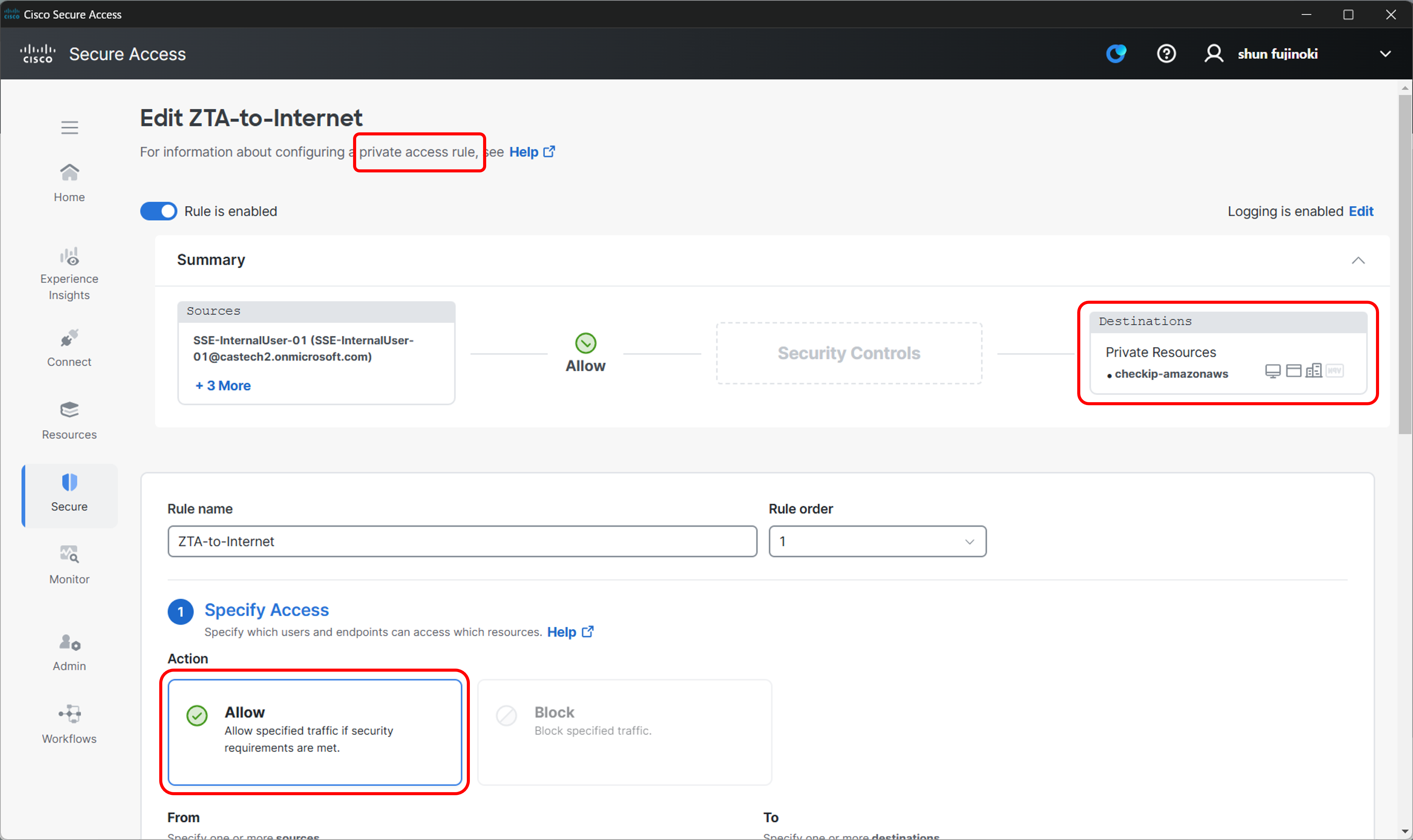The height and width of the screenshot is (840, 1413).
Task: Click the vertical scrollbar thumb
Action: [x=1405, y=265]
